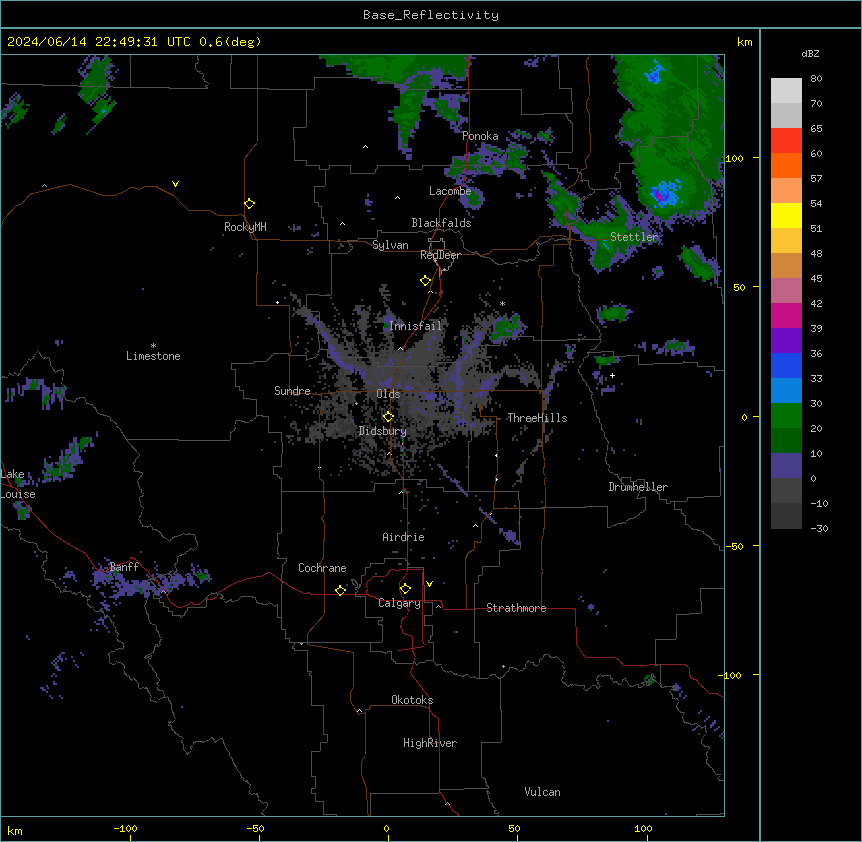862x842 pixels.
Task: Click the -100 tick on horizontal km axis
Action: (125, 828)
